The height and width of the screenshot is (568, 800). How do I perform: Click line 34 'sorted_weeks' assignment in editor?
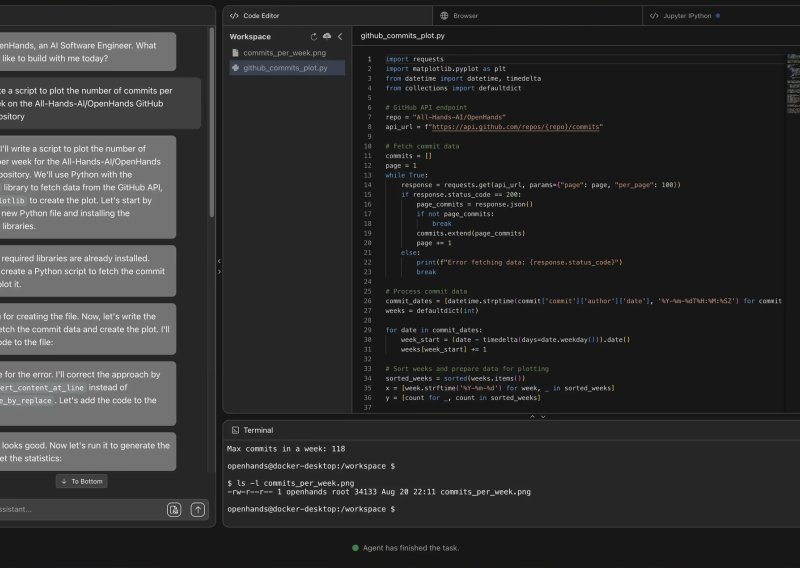tap(455, 379)
